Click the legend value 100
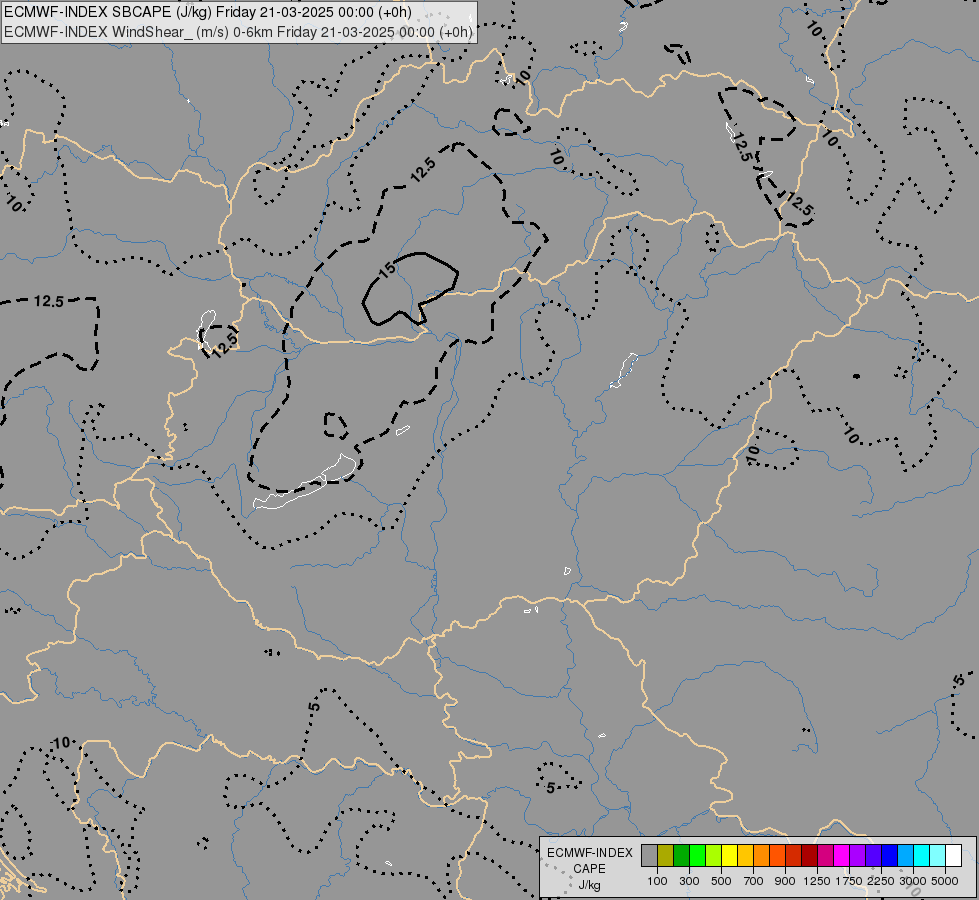The image size is (979, 900). pyautogui.click(x=657, y=881)
